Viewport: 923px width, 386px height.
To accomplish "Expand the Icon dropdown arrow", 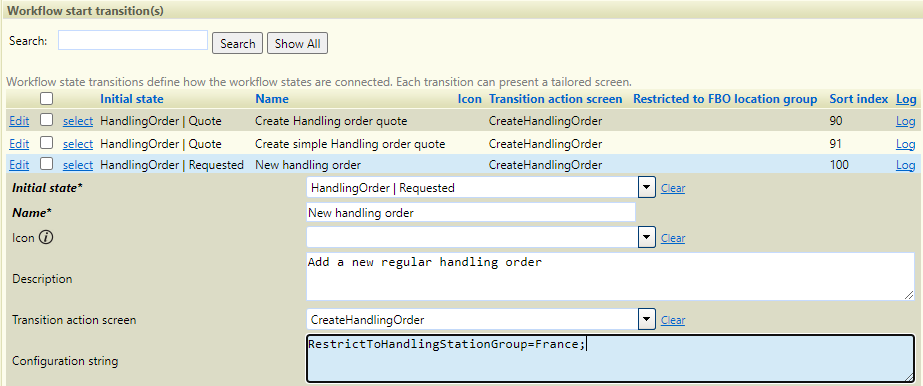I will click(647, 238).
